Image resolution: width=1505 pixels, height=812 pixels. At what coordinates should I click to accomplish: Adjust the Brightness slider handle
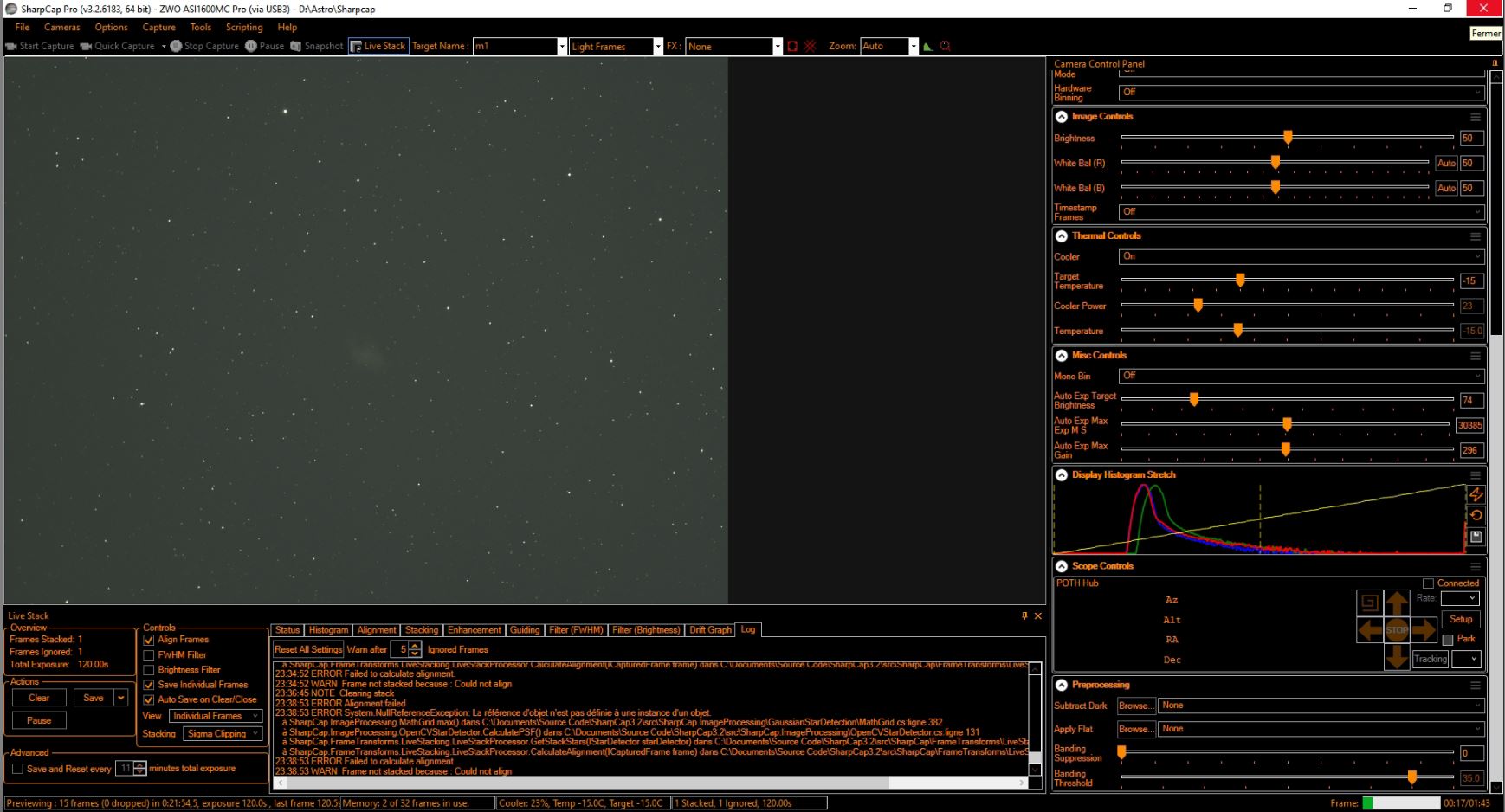(x=1288, y=138)
